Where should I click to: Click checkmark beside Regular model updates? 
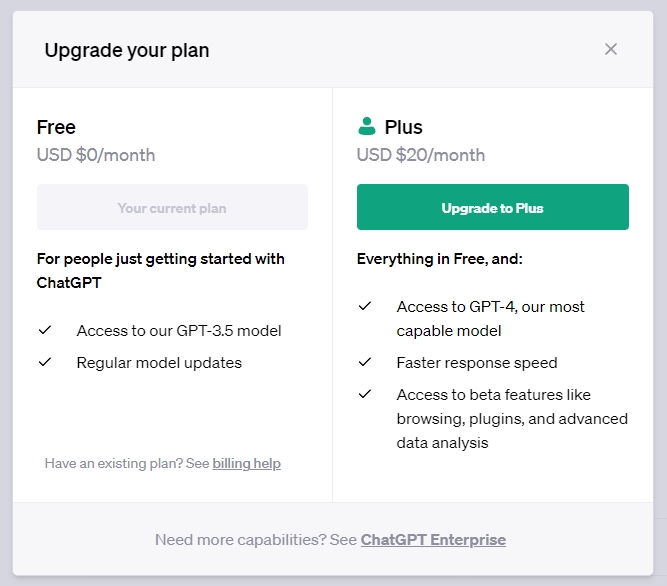(x=45, y=362)
